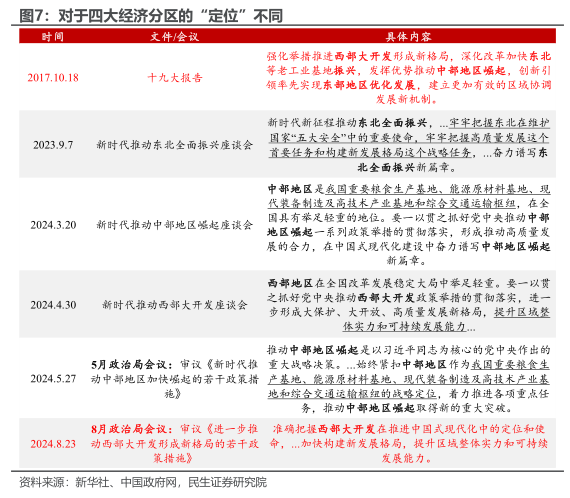The height and width of the screenshot is (498, 570).
Task: Click the 5月政治局会议 entry
Action: point(175,379)
